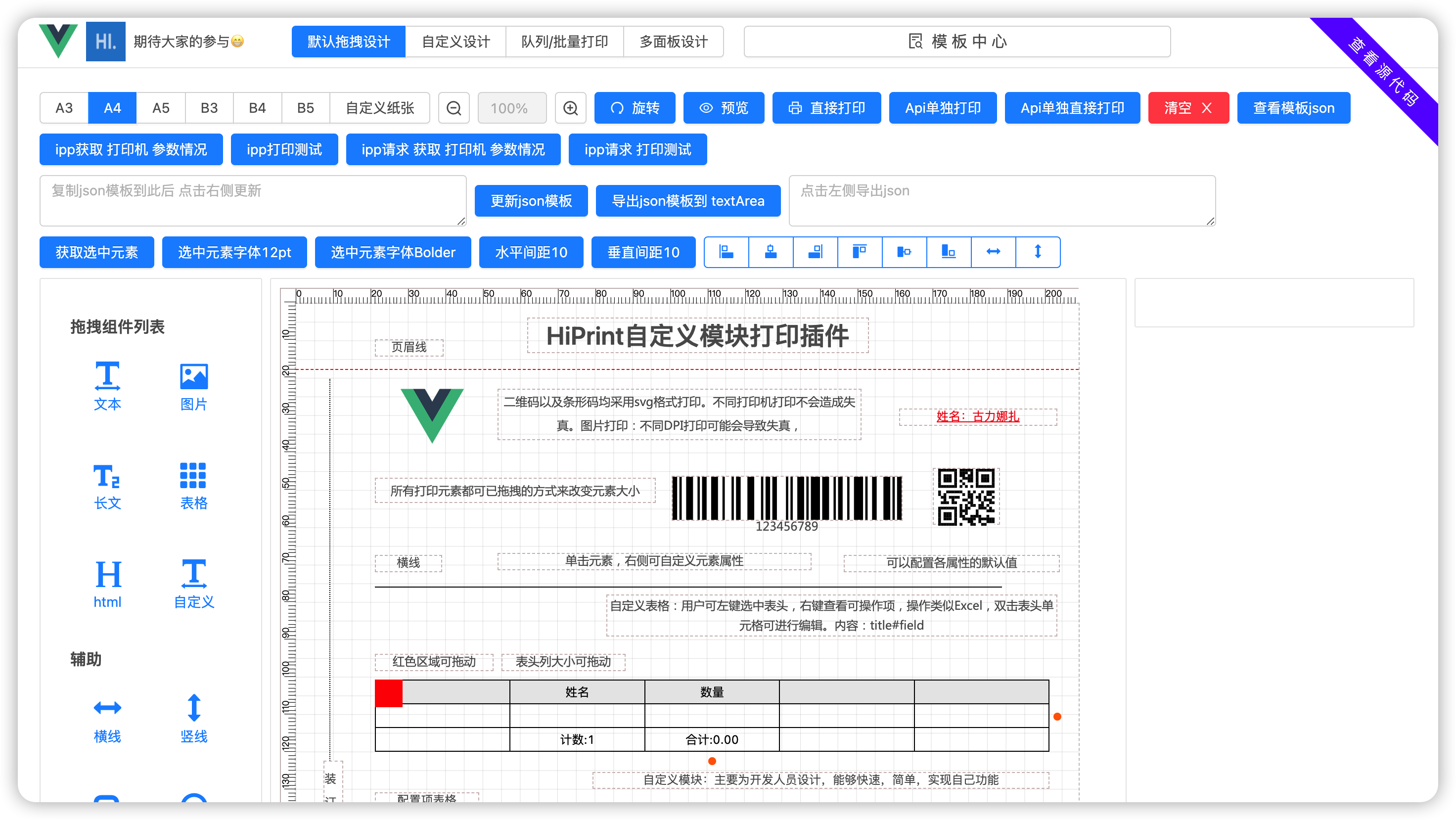This screenshot has width=1456, height=820.
Task: Select B3 paper size
Action: pyautogui.click(x=209, y=108)
